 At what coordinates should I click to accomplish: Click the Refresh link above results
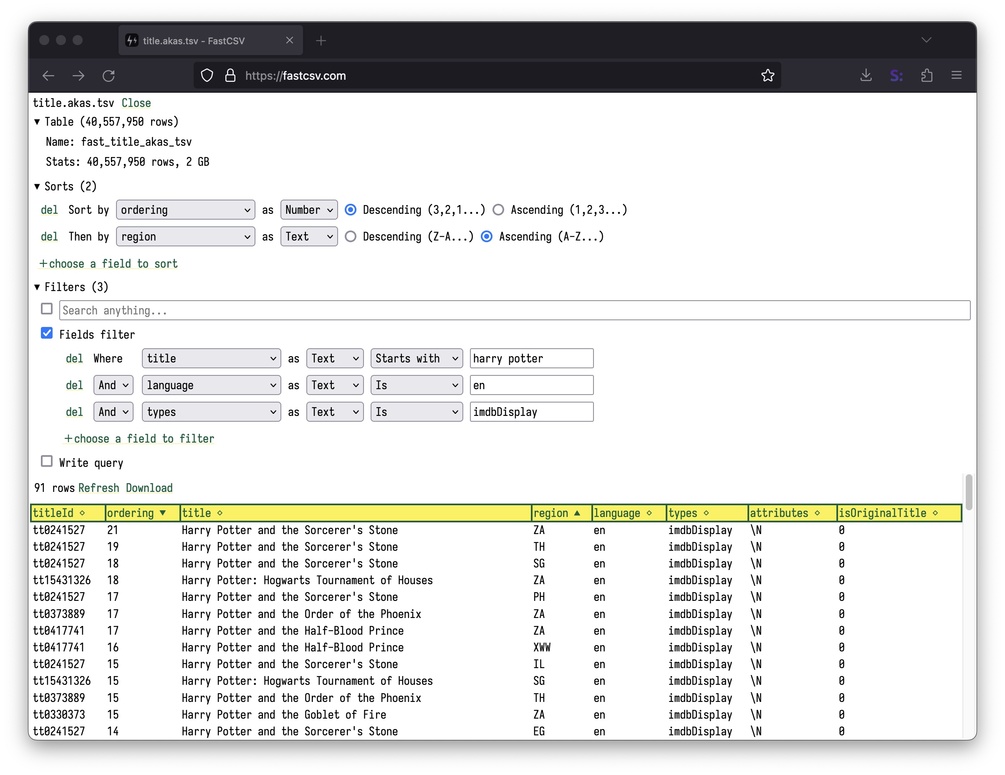(99, 488)
